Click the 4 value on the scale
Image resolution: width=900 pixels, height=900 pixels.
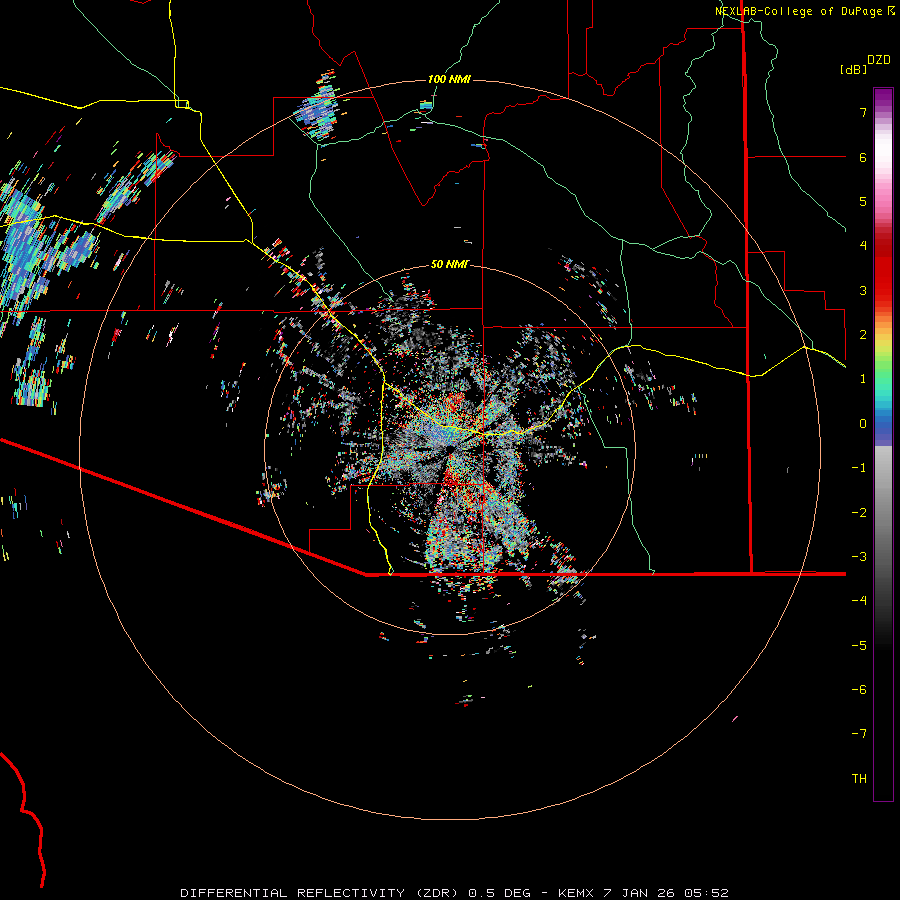[x=863, y=246]
